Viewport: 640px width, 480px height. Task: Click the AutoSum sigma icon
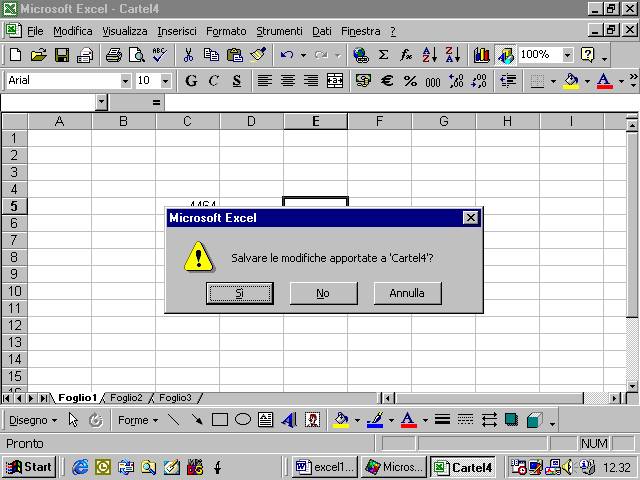(x=383, y=55)
